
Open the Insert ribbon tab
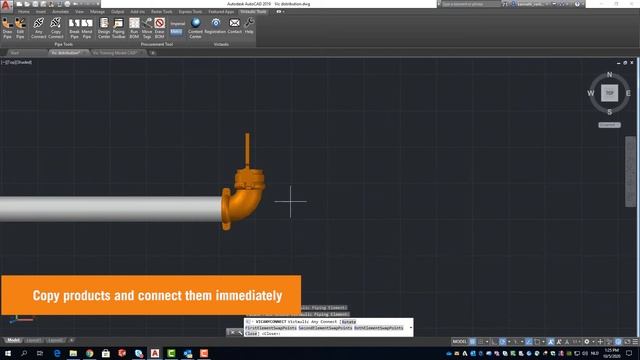(41, 12)
